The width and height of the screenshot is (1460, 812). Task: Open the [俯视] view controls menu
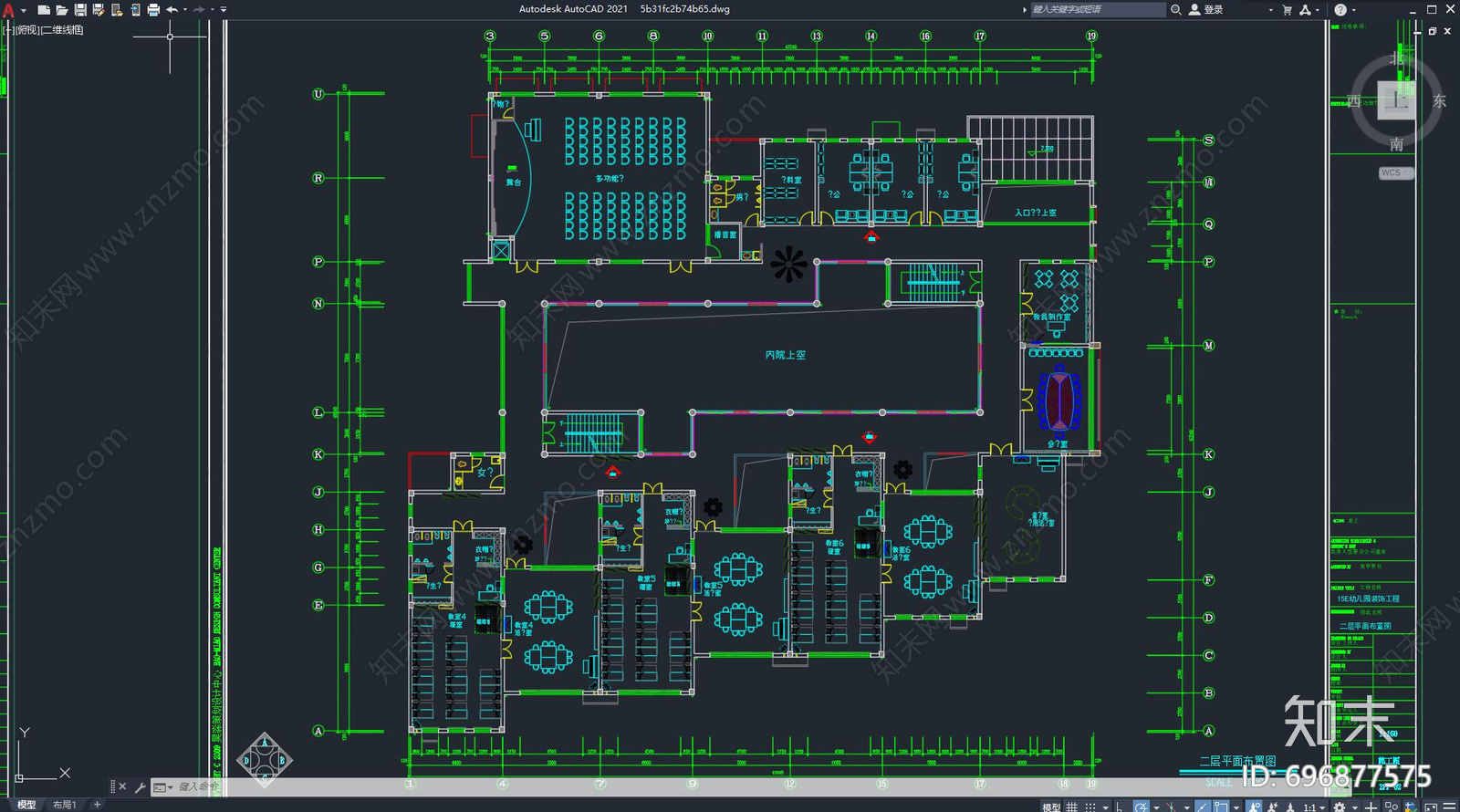[27, 30]
